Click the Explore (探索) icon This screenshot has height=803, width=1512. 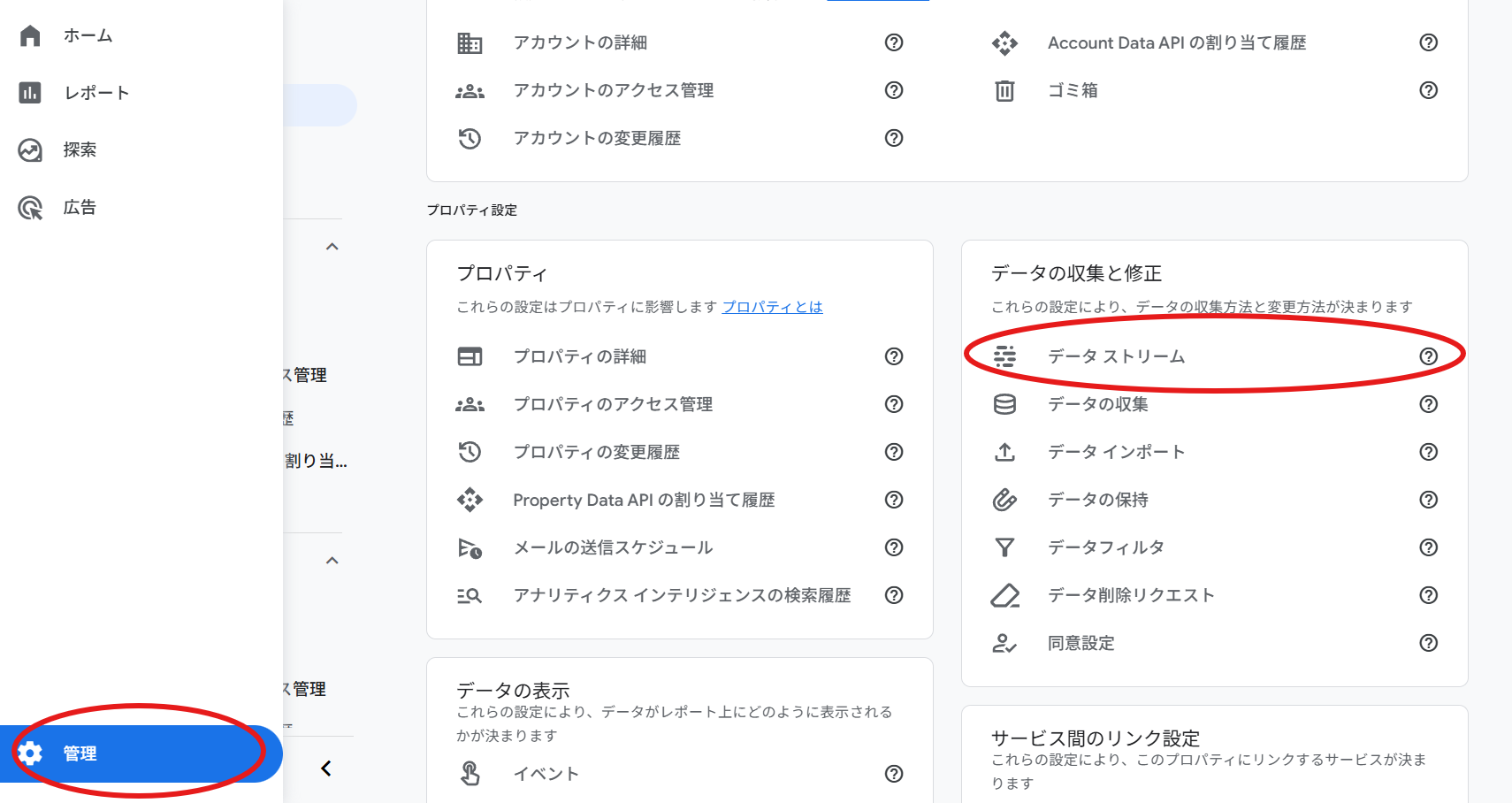pos(30,150)
